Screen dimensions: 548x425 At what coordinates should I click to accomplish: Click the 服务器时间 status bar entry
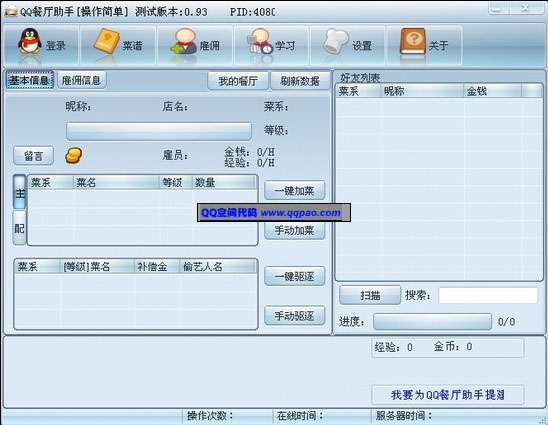[404, 416]
